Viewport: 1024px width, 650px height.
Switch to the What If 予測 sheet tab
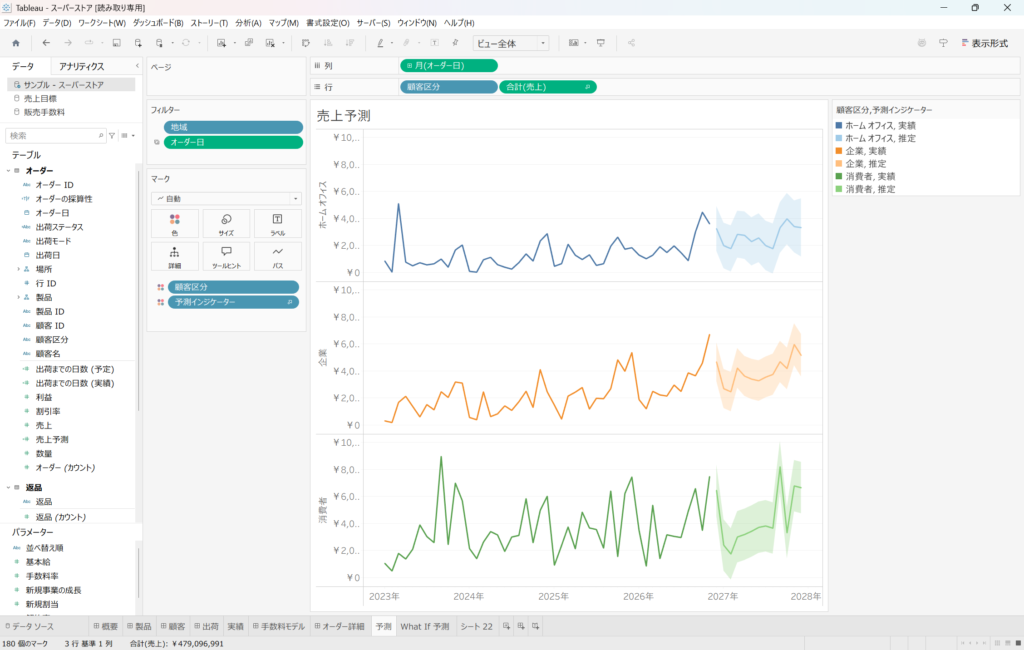point(424,626)
